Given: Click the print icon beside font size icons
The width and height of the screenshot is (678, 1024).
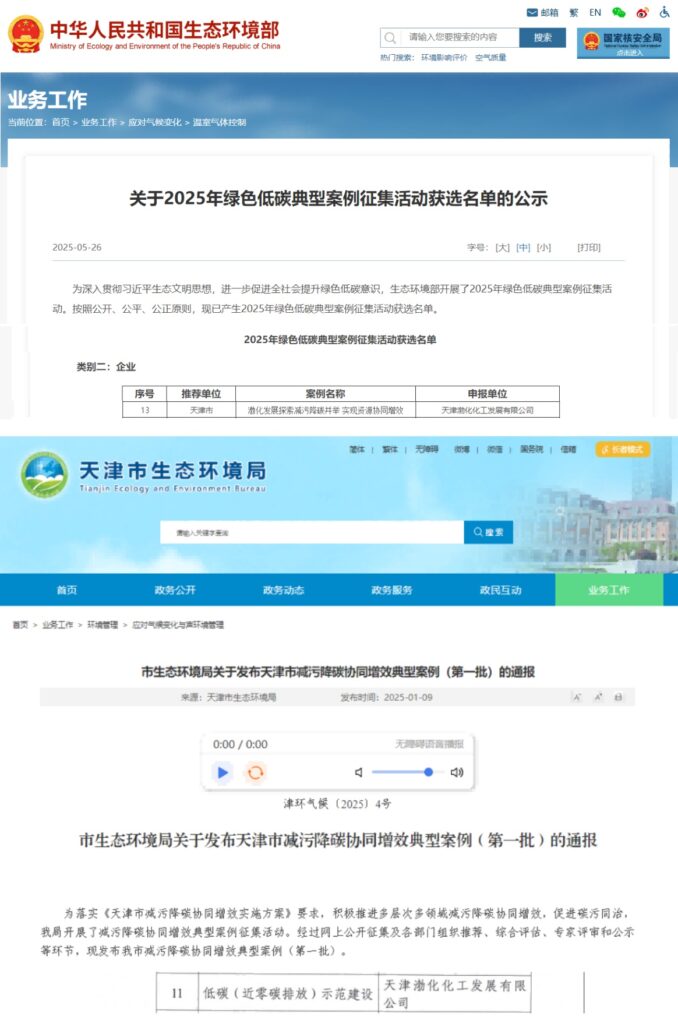Looking at the screenshot, I should [x=618, y=697].
